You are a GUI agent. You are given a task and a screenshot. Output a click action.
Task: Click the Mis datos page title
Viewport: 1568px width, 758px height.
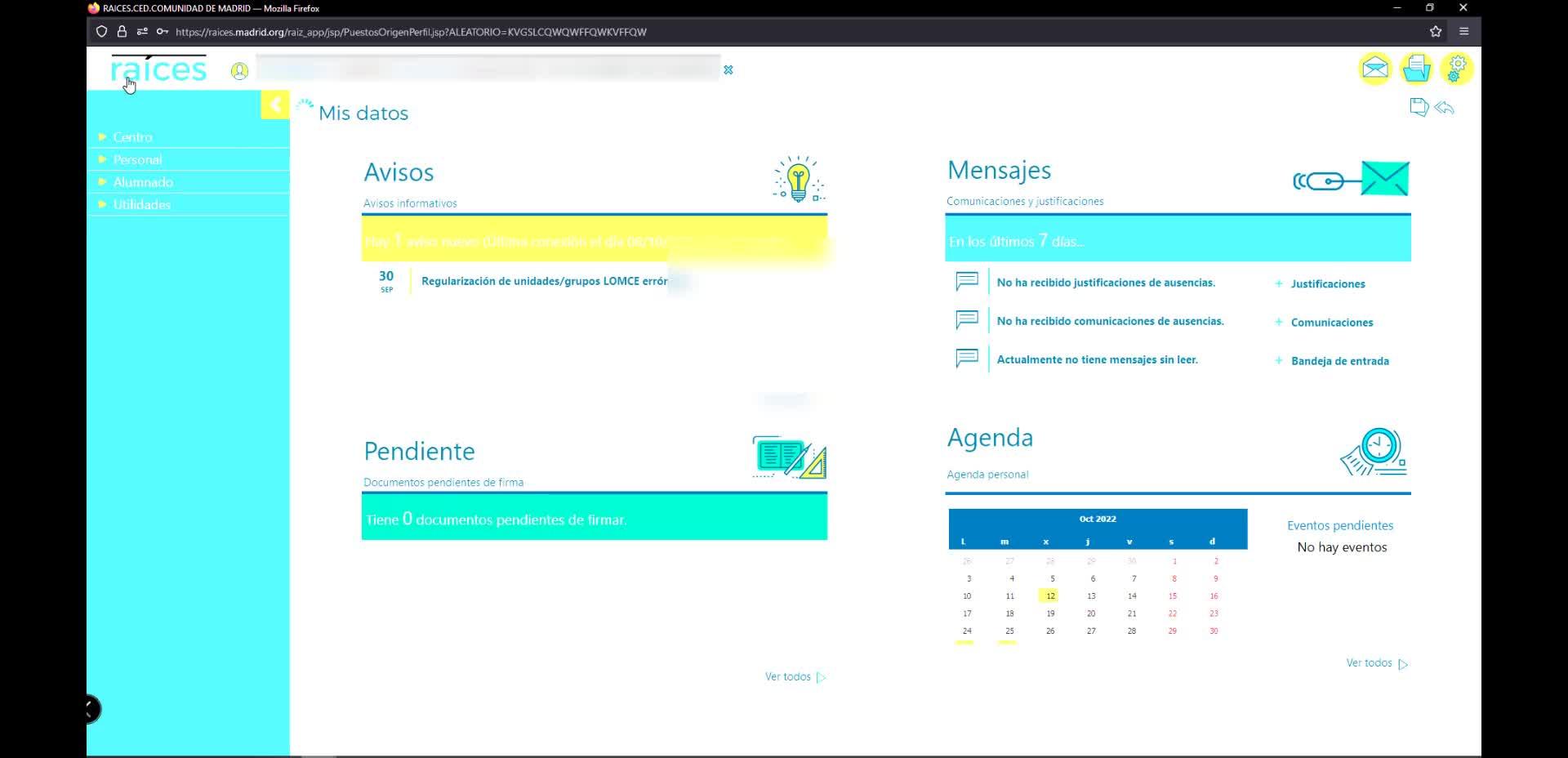363,113
